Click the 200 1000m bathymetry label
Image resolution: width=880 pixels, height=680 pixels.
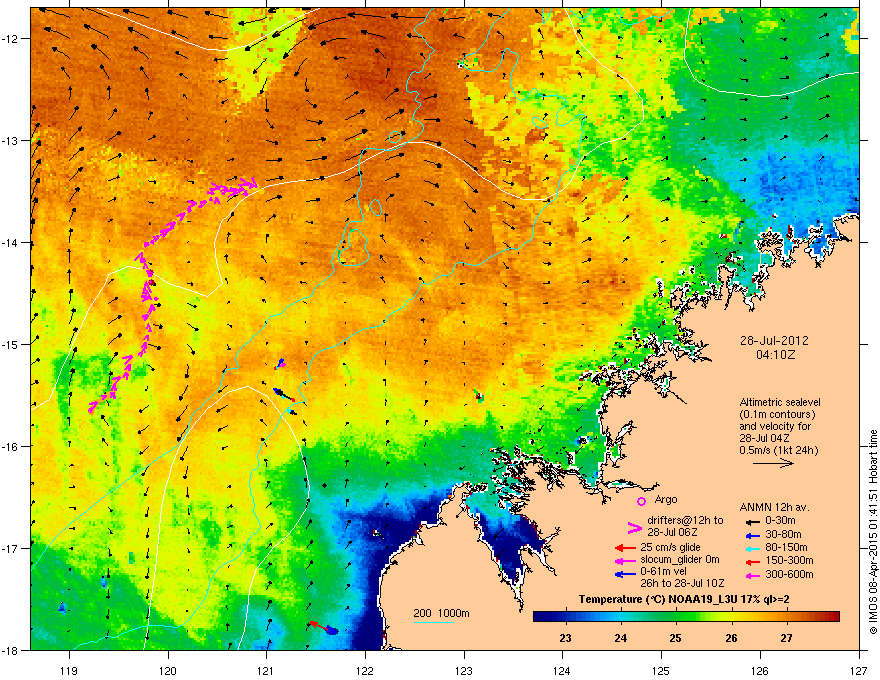pos(441,613)
